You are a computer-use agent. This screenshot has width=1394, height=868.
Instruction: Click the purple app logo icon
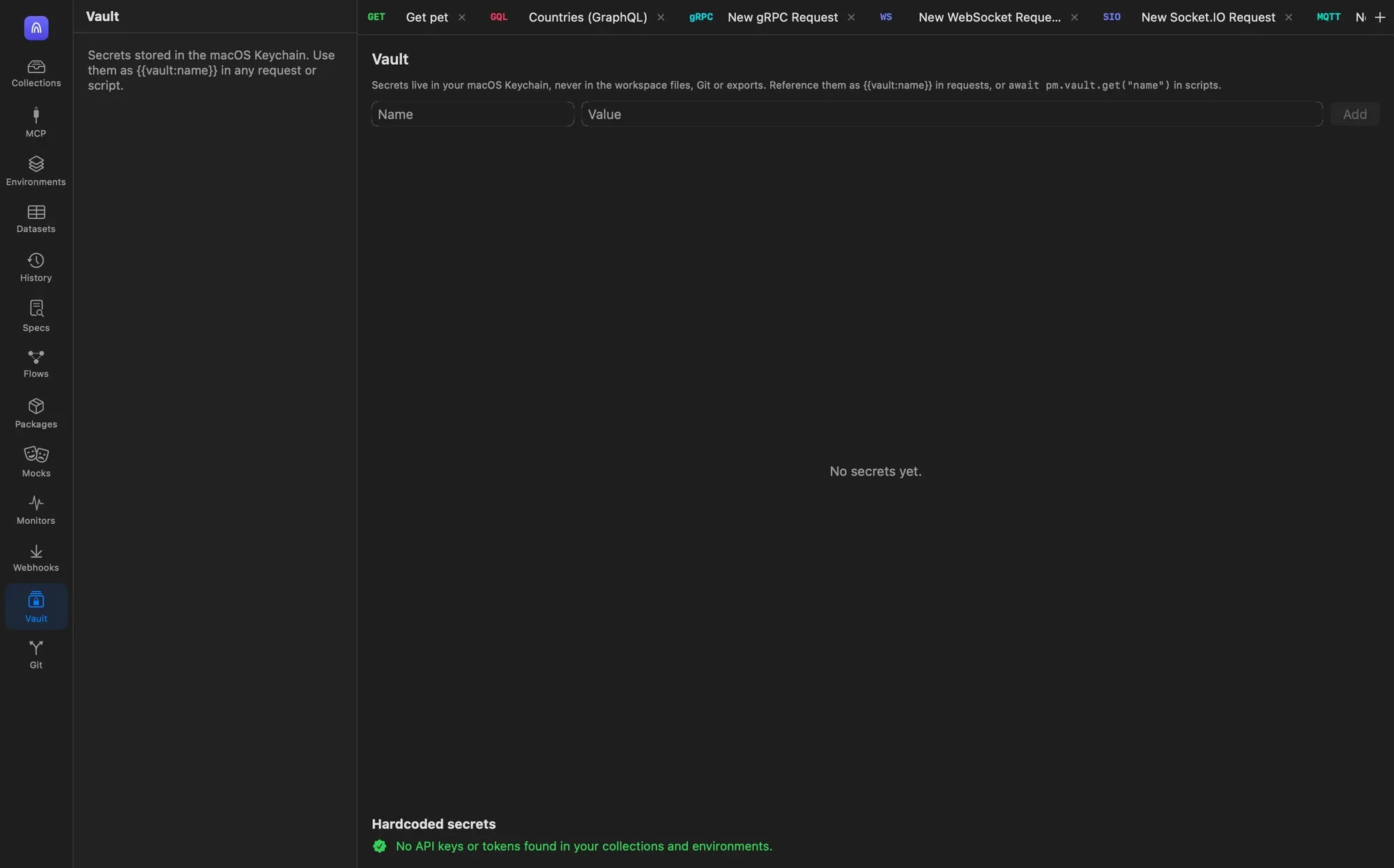[36, 28]
